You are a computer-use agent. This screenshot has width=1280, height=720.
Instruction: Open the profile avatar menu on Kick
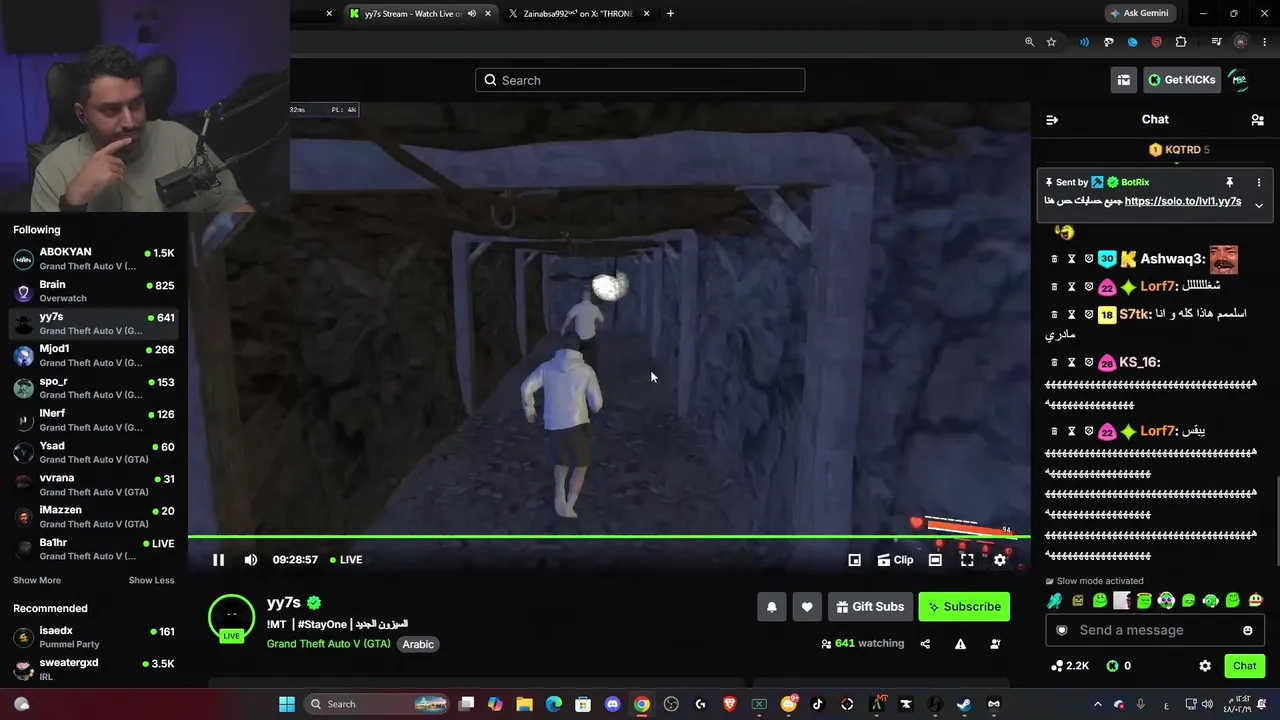pyautogui.click(x=1239, y=80)
